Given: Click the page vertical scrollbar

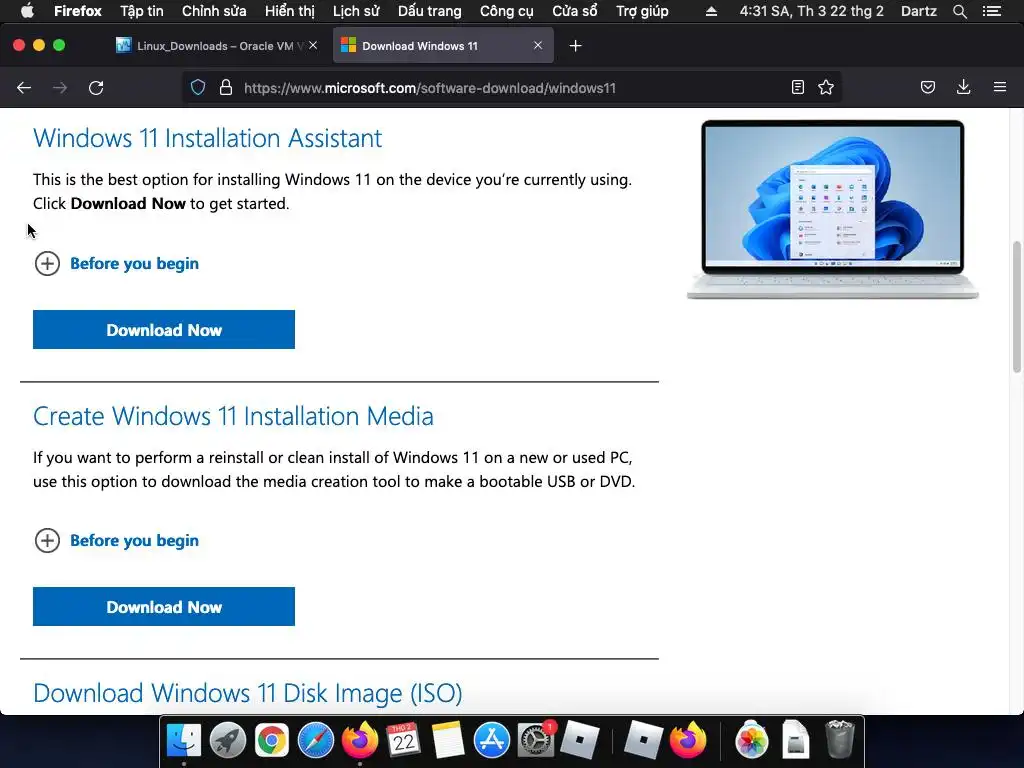Looking at the screenshot, I should 1017,307.
